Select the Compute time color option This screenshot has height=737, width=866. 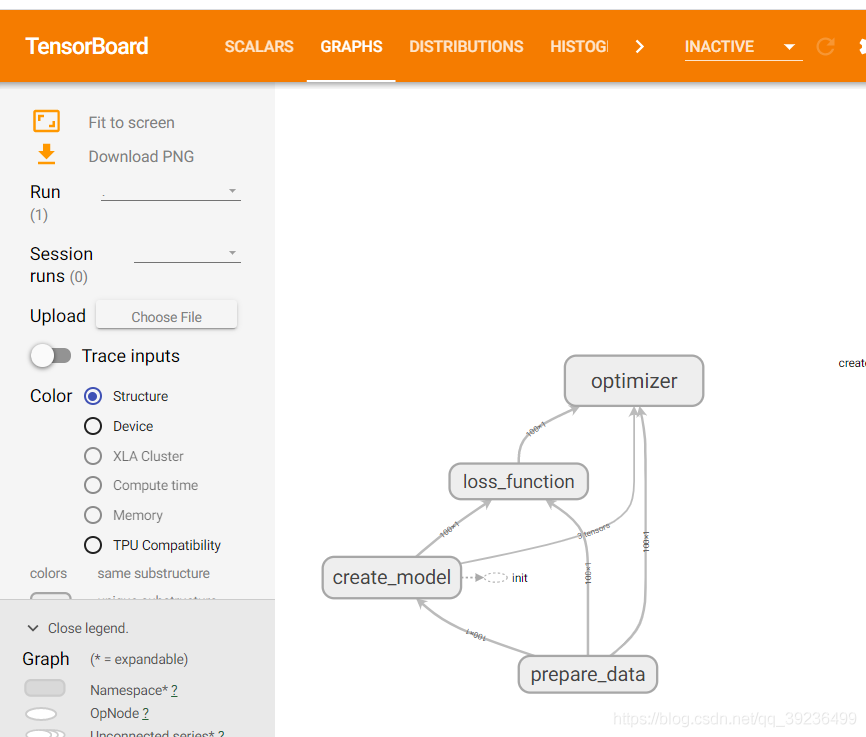93,485
